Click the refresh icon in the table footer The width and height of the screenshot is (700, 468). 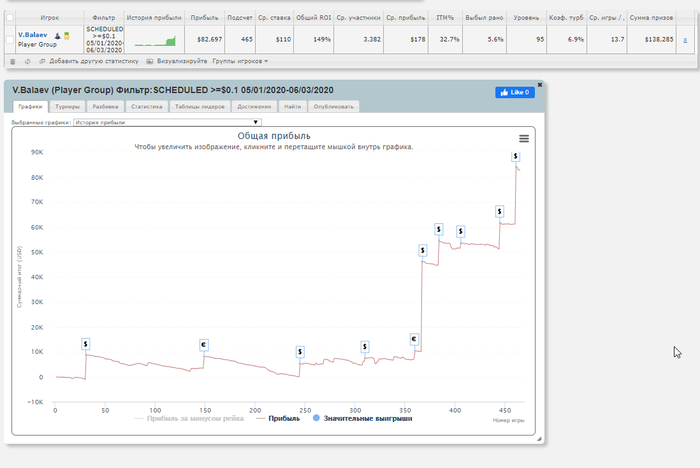coord(28,62)
